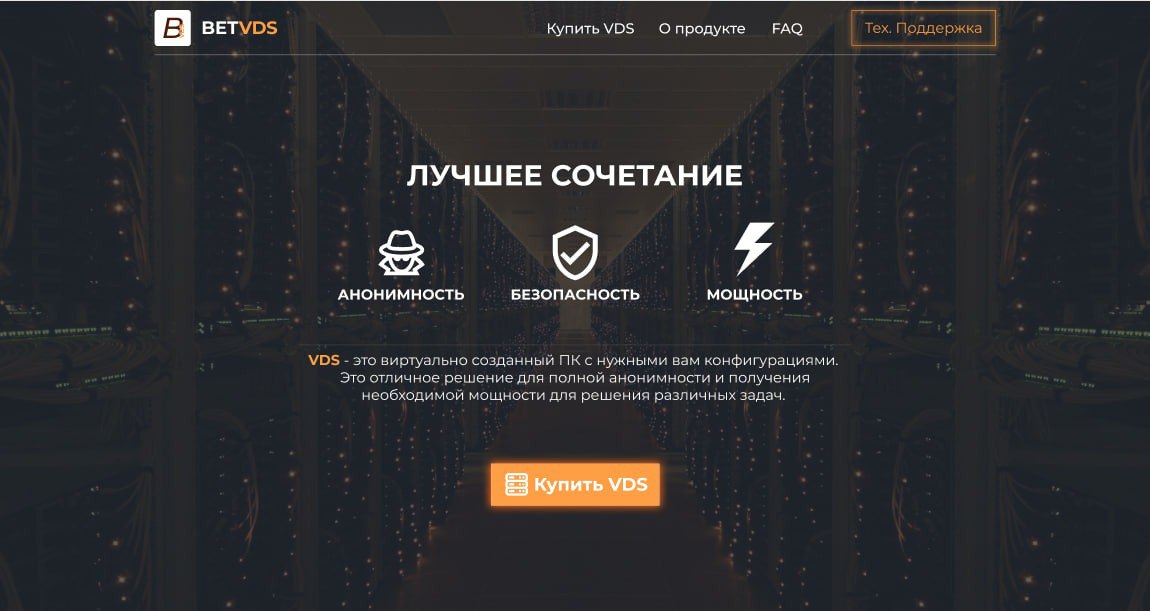Click the orange VDS part of the header logo

[x=260, y=29]
